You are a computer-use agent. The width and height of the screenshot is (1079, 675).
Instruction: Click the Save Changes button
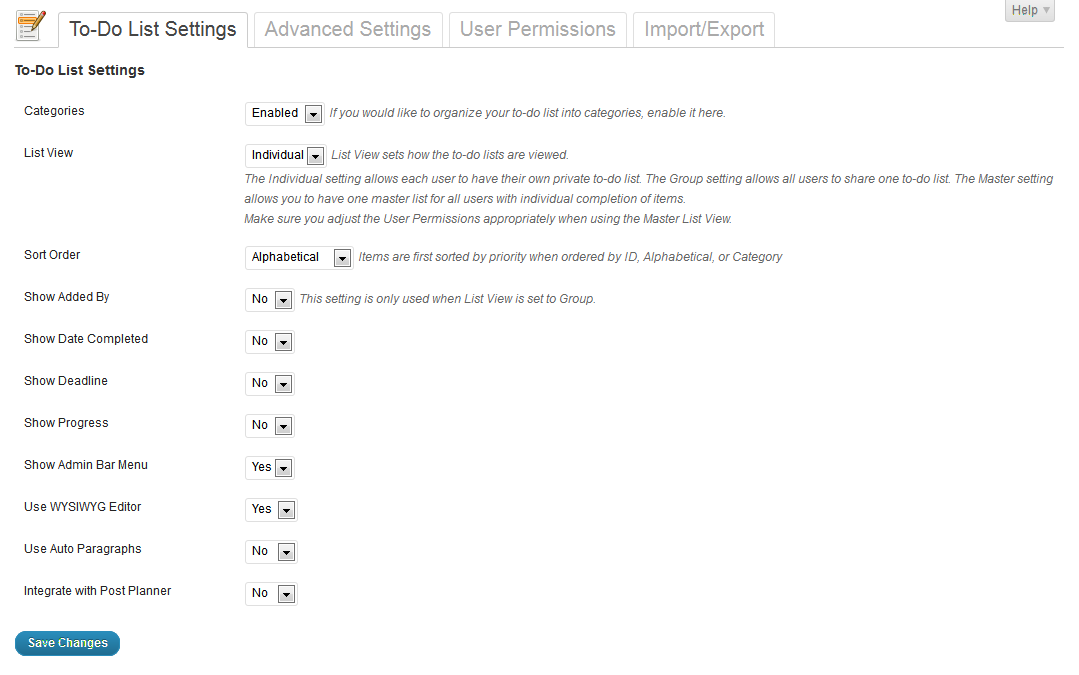pos(67,643)
